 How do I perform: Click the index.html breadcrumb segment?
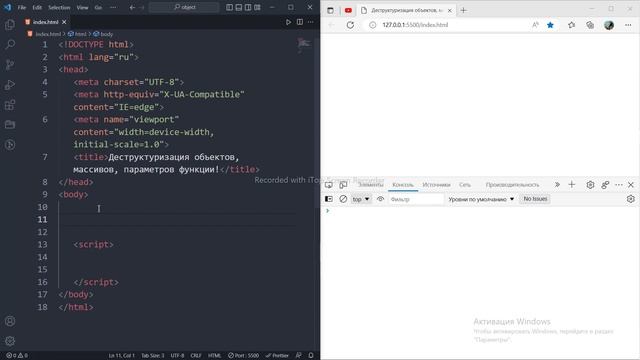(44, 34)
